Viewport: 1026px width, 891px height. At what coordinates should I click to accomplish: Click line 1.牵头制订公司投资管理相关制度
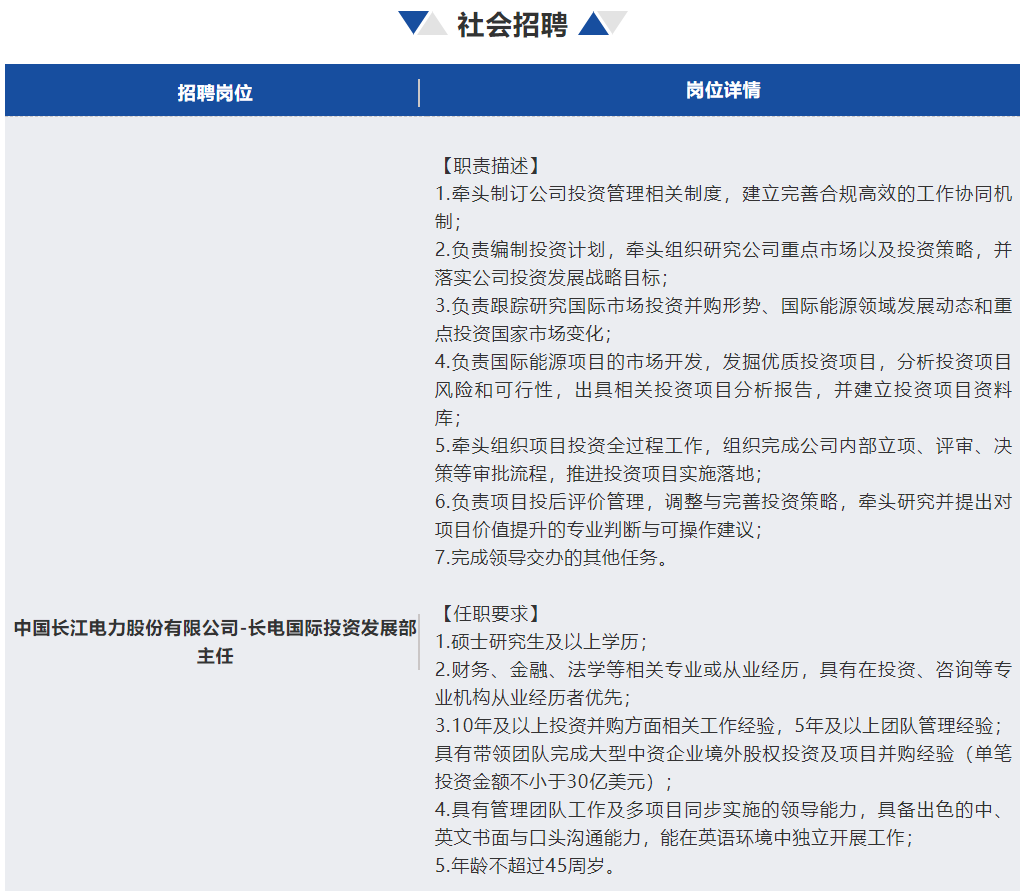click(723, 207)
